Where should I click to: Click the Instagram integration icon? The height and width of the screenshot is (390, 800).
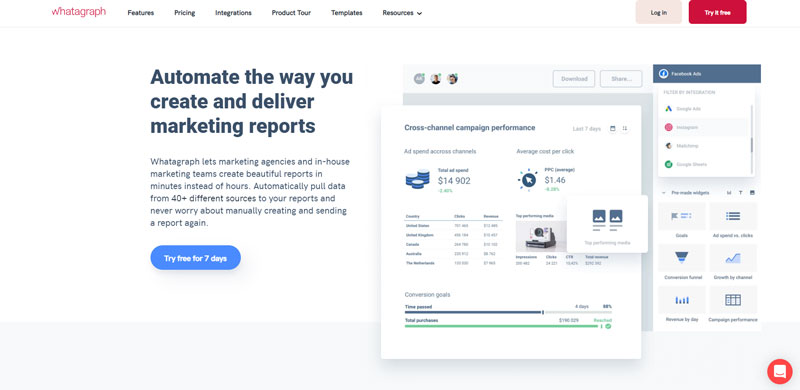[668, 127]
